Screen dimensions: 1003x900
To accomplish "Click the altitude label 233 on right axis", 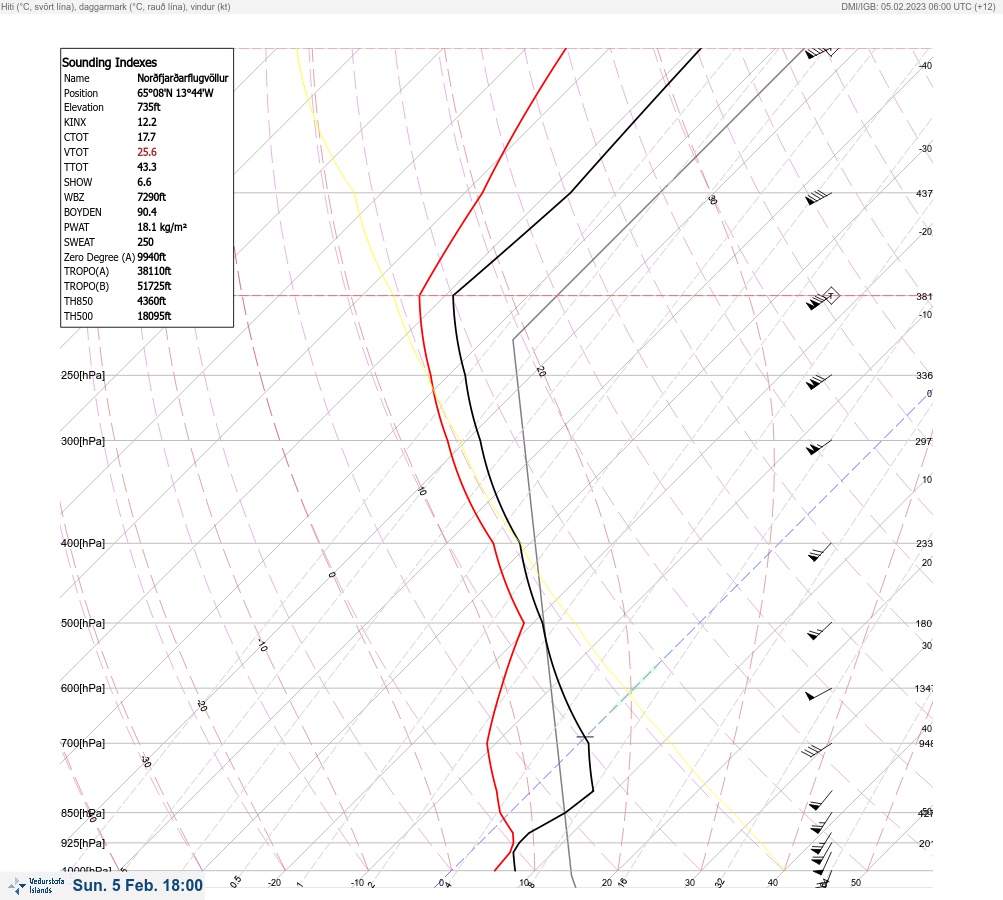I will [924, 544].
